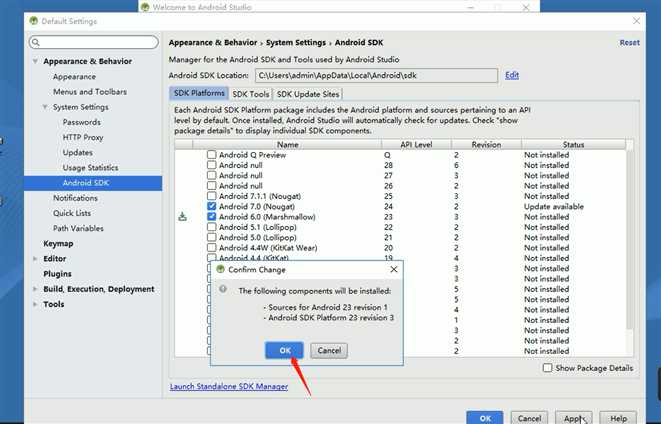661x424 pixels.
Task: Click the Reset link
Action: 629,43
